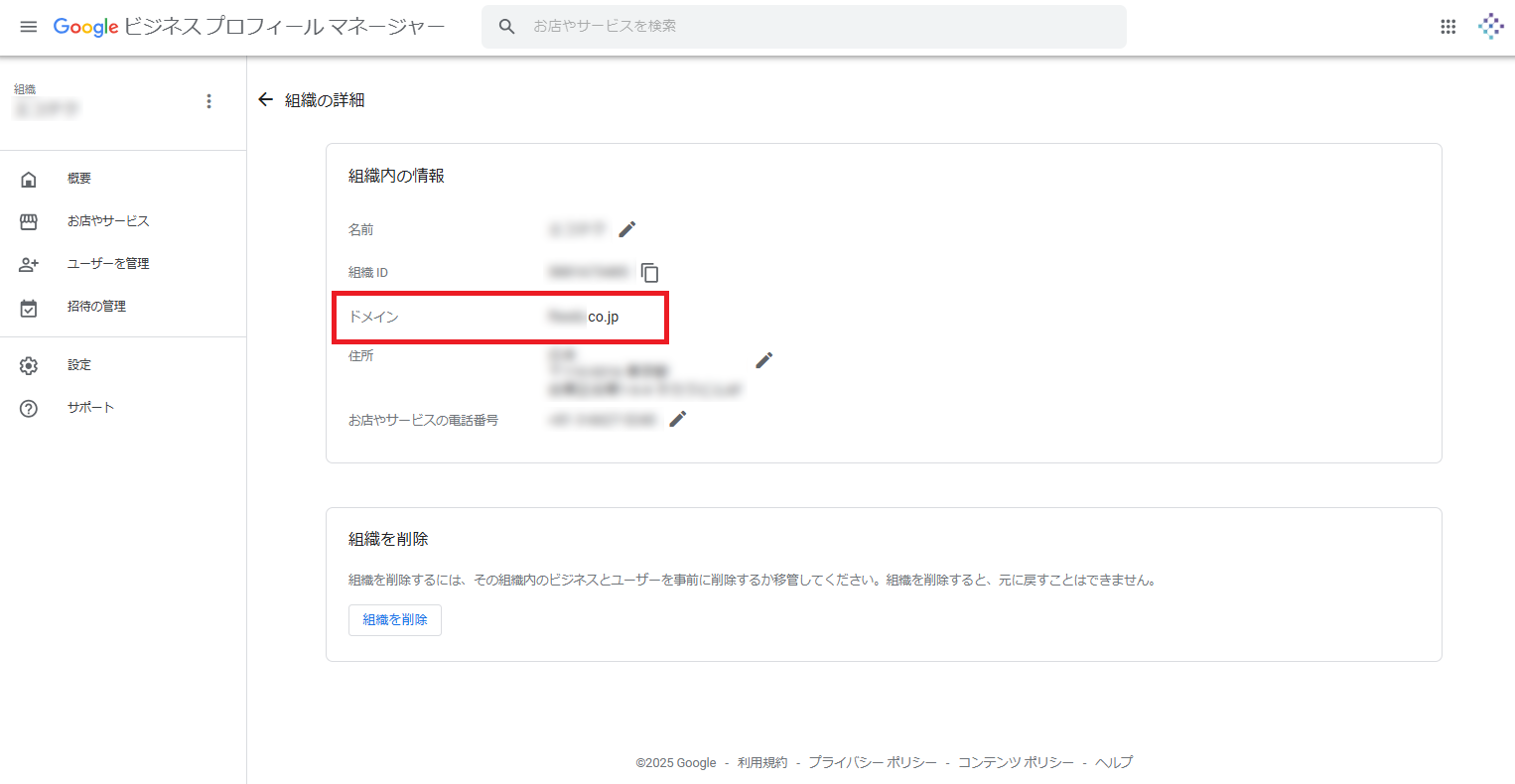Click the ユーザーを管理 user icon

coord(30,263)
